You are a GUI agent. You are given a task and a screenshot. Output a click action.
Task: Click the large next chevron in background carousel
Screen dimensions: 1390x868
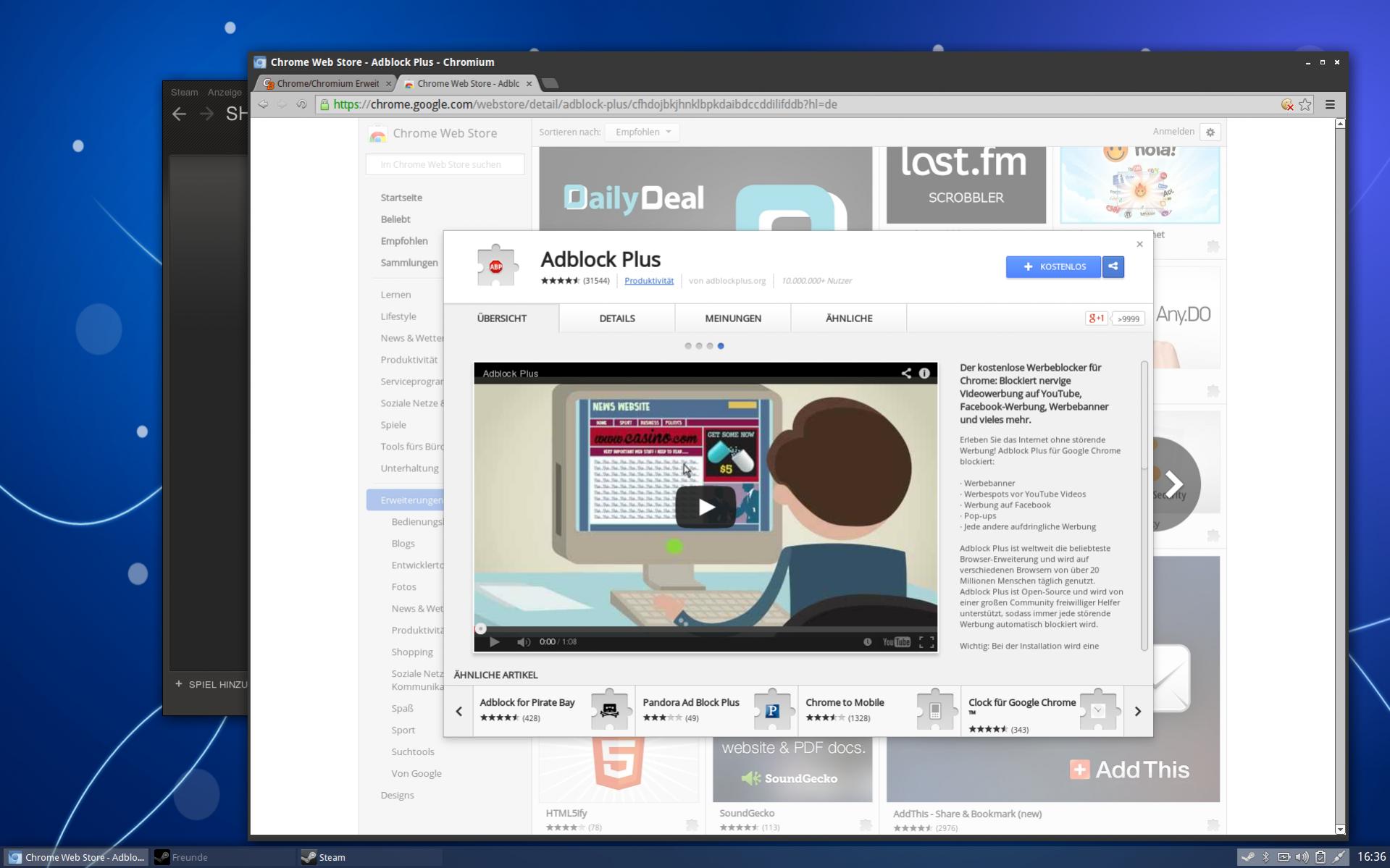[1173, 484]
